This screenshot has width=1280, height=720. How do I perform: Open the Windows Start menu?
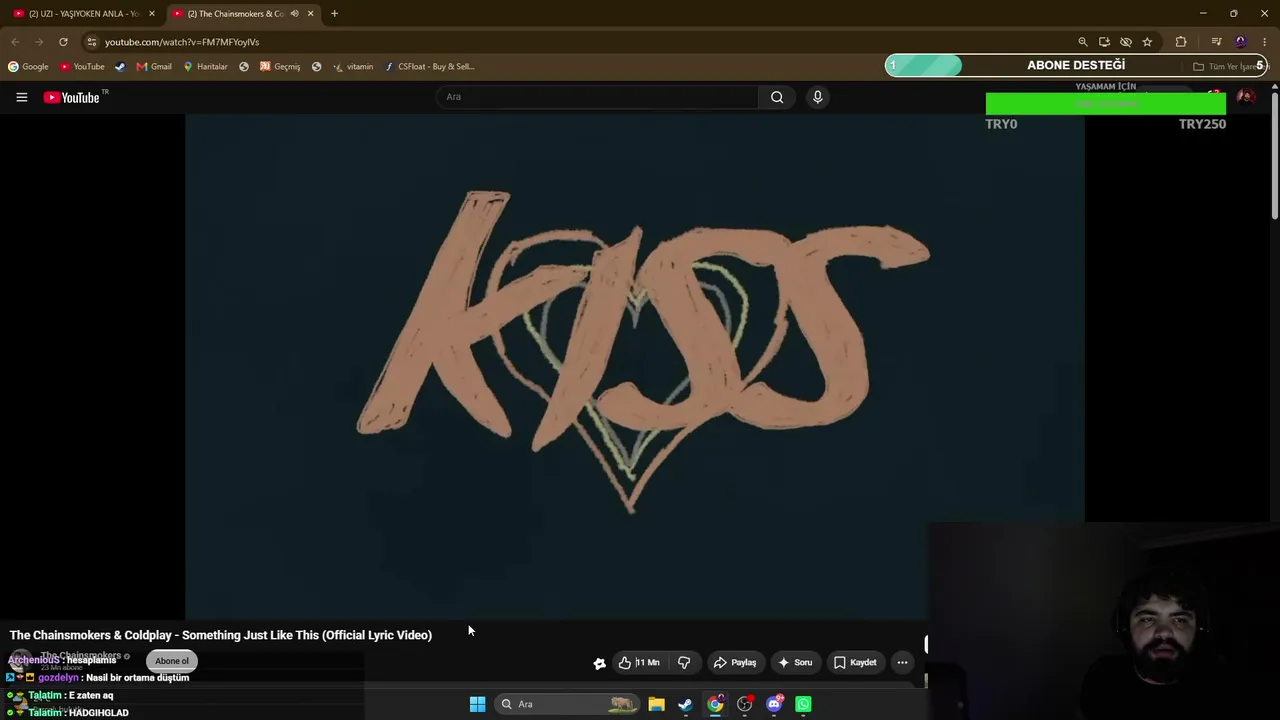point(478,704)
